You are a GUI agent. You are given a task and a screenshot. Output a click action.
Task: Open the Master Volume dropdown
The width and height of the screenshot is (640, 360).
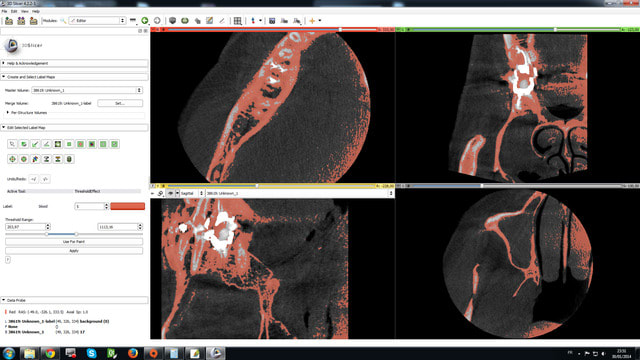[x=87, y=90]
